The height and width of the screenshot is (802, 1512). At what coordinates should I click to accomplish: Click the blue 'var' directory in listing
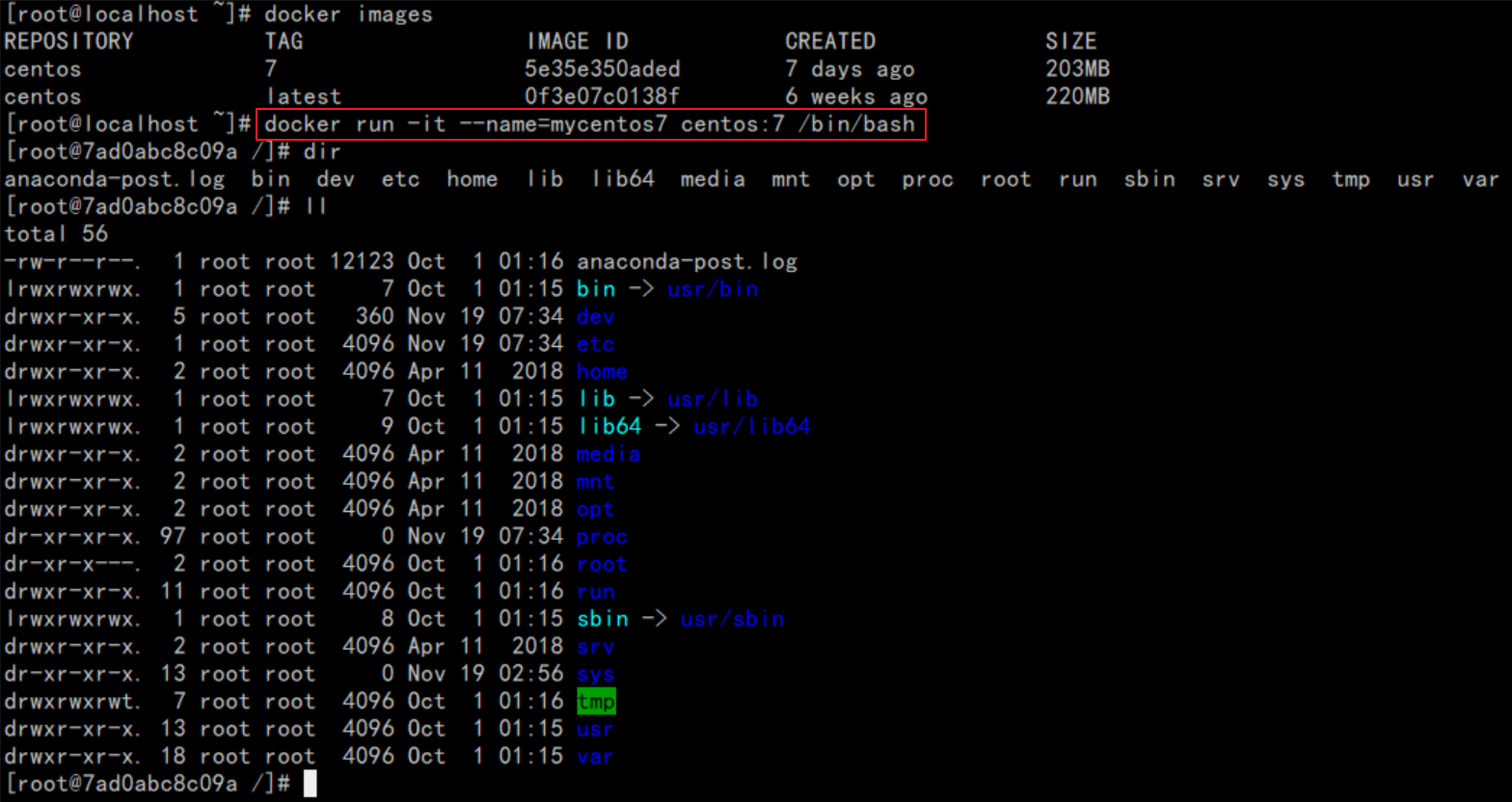click(x=596, y=757)
